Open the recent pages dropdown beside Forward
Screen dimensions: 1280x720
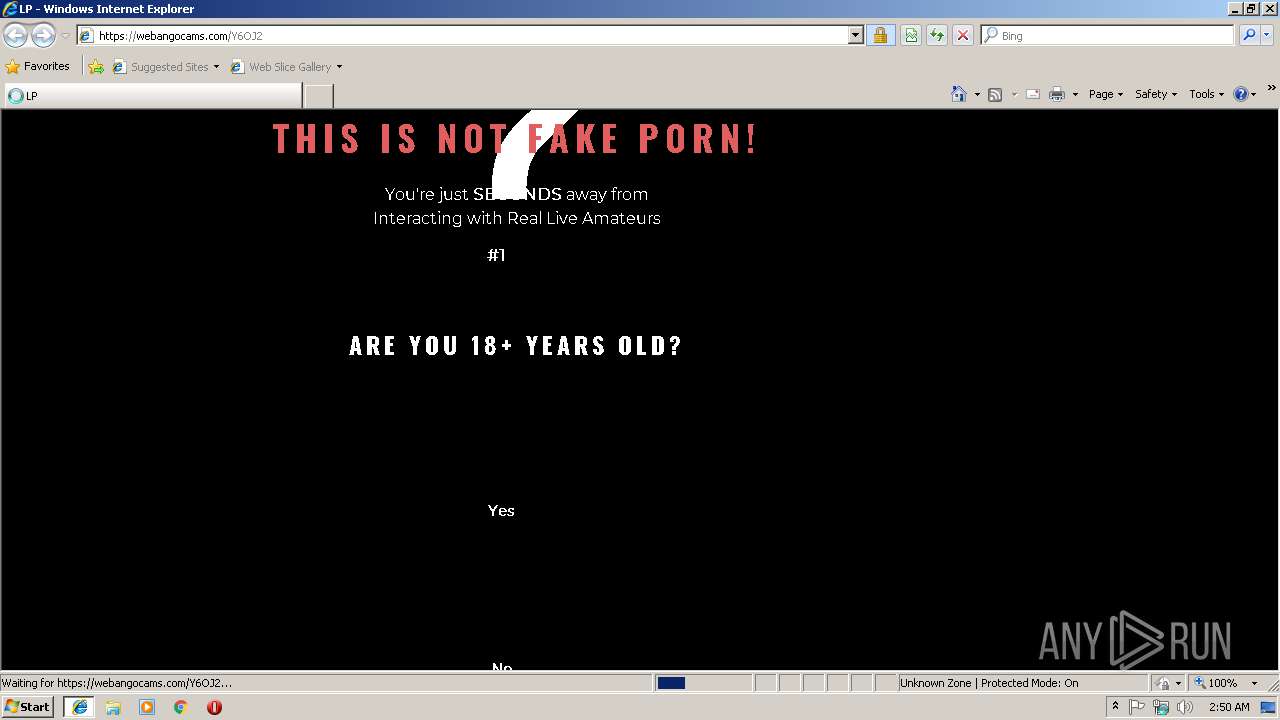pos(65,36)
